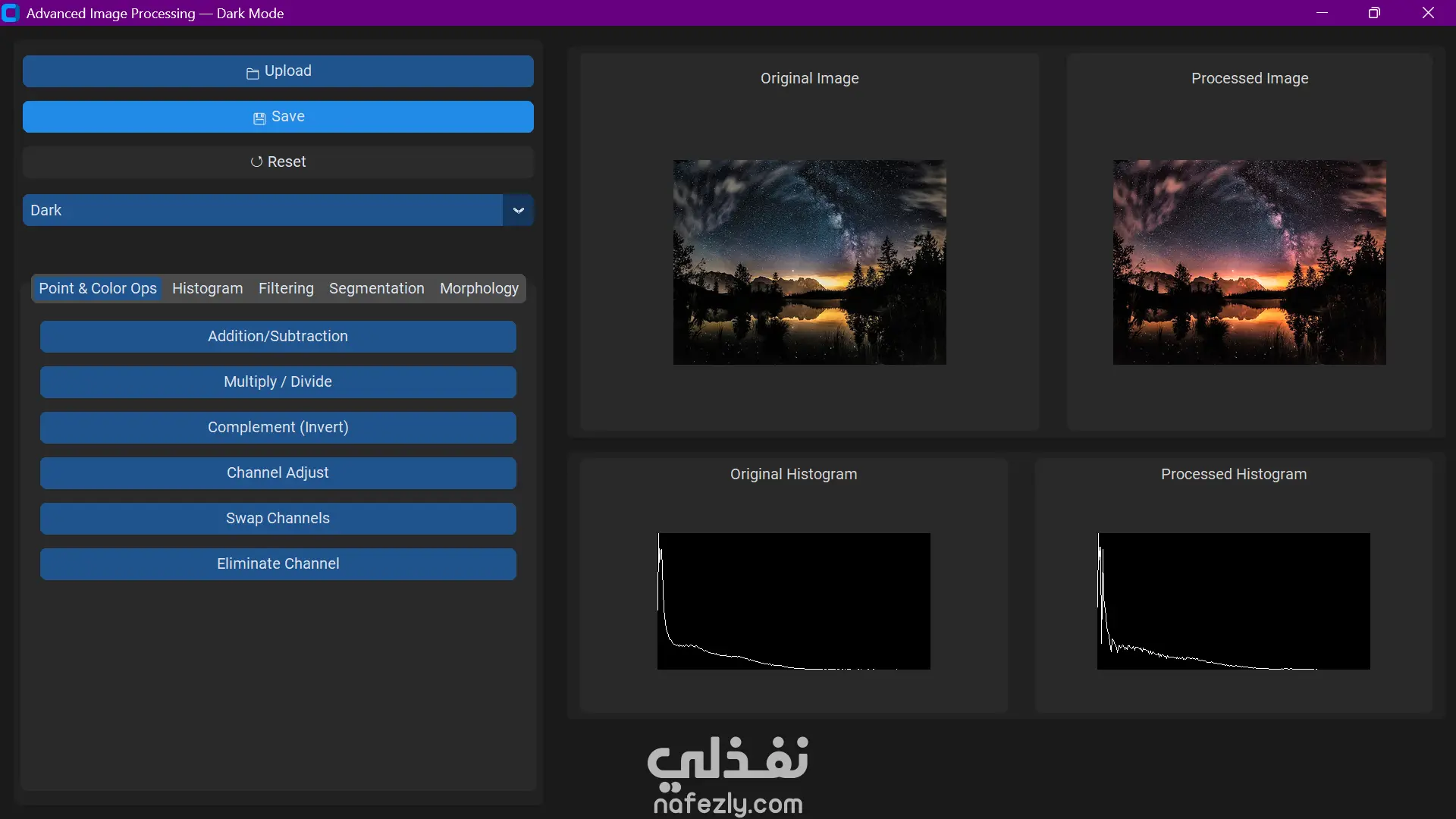This screenshot has height=819, width=1456.
Task: Go to the Morphology tab
Action: coord(479,288)
